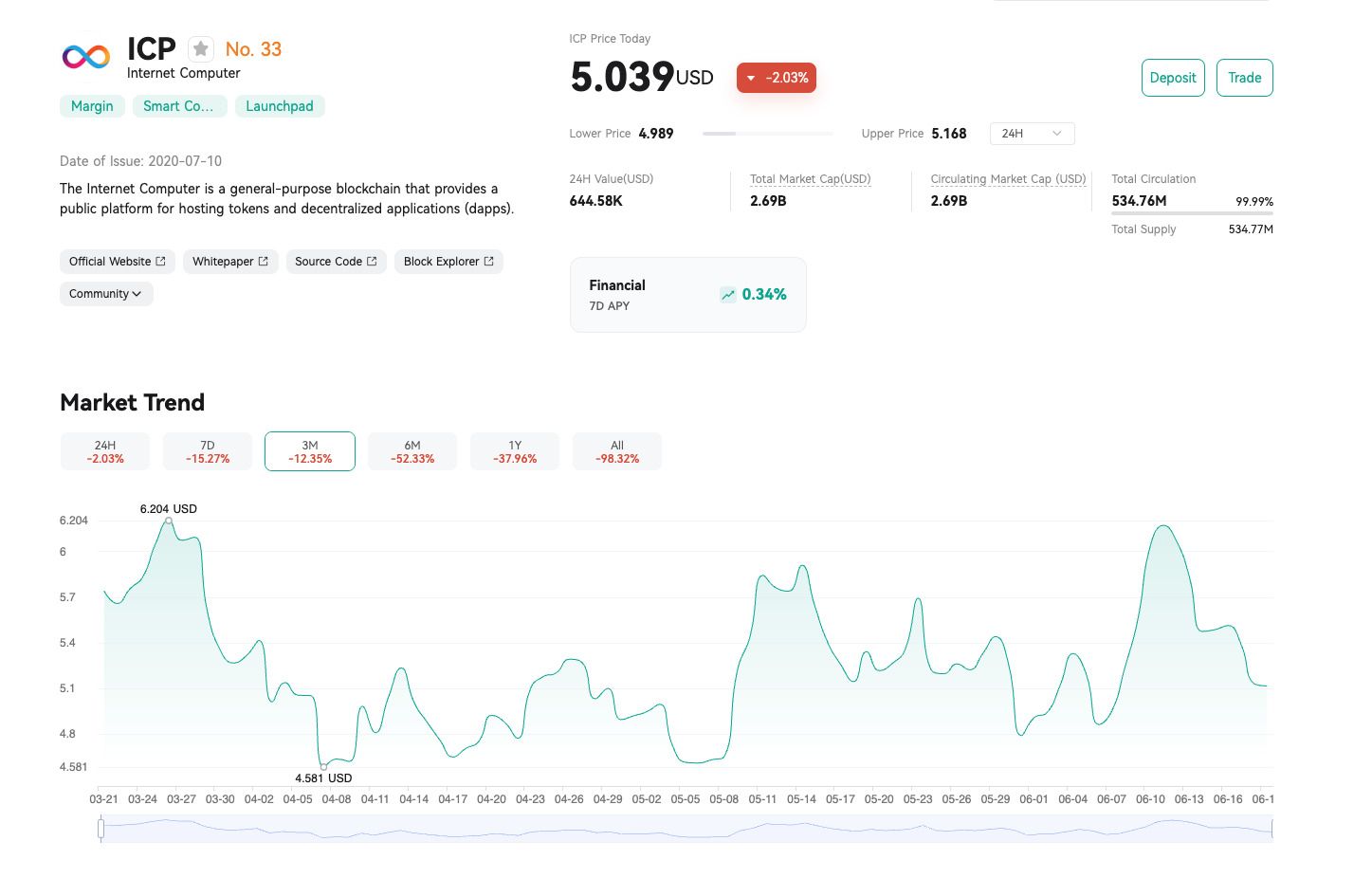Image resolution: width=1372 pixels, height=878 pixels.
Task: Click the red -2.03% price change badge
Action: pyautogui.click(x=776, y=78)
